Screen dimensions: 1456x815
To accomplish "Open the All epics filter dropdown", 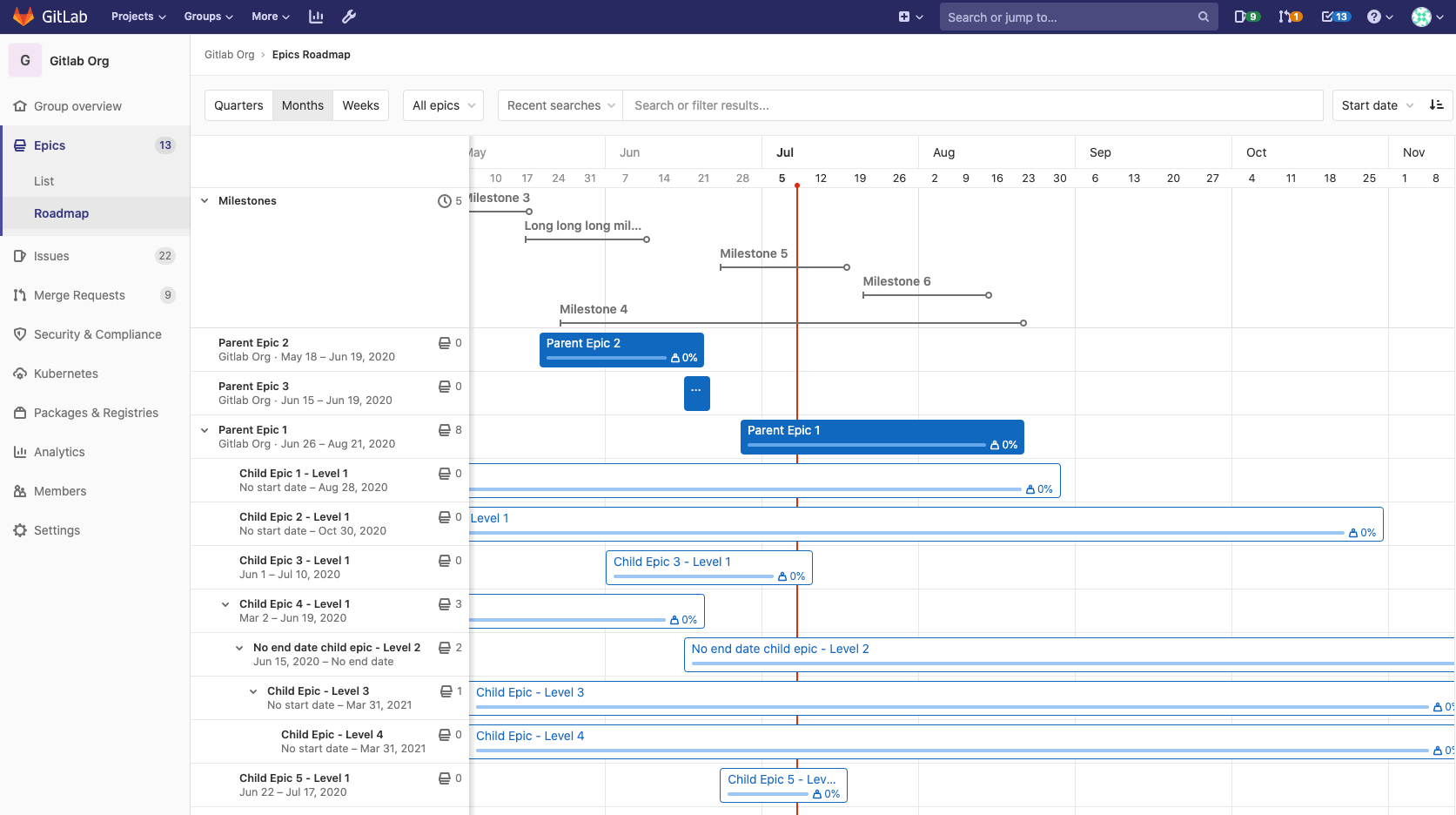I will [x=442, y=104].
